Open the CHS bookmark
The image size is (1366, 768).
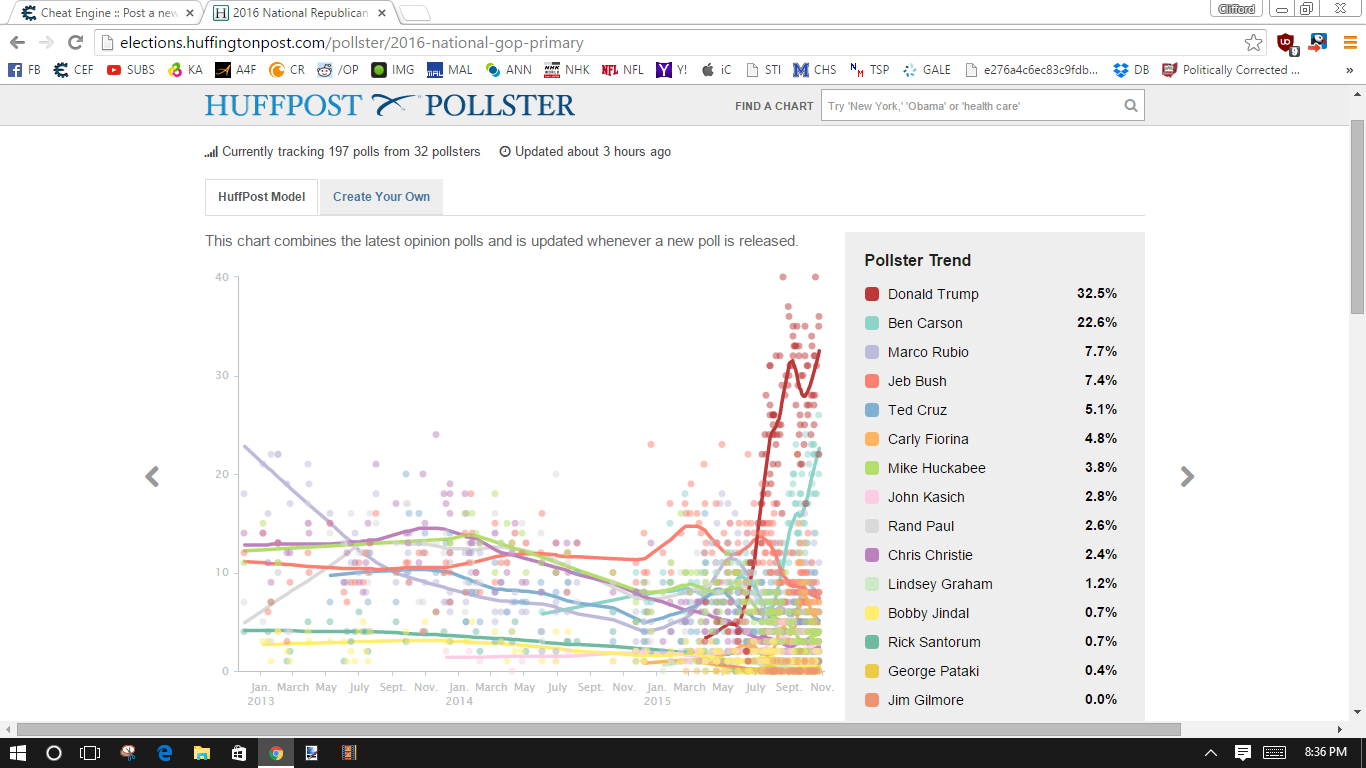tap(815, 70)
